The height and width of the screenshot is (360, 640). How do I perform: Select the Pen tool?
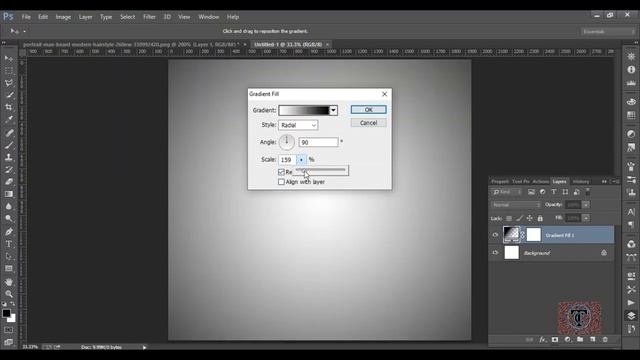(9, 231)
